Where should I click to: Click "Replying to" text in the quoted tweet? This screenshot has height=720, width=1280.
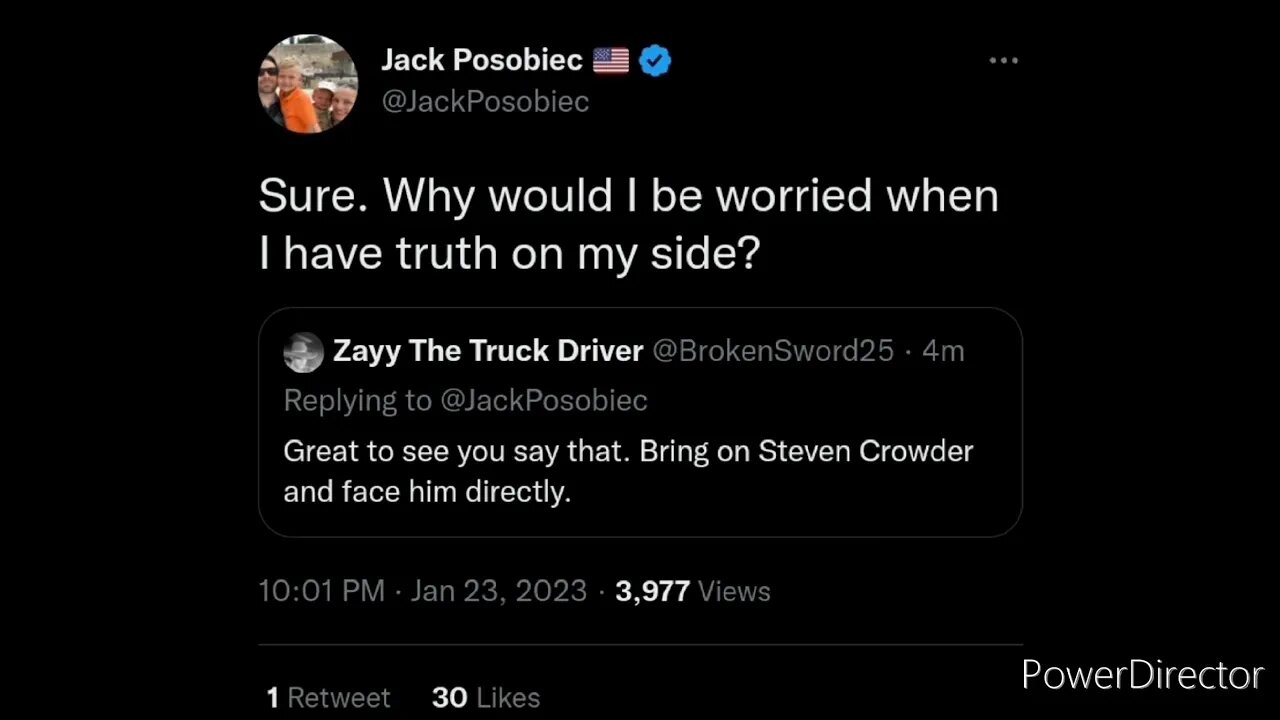tap(357, 400)
